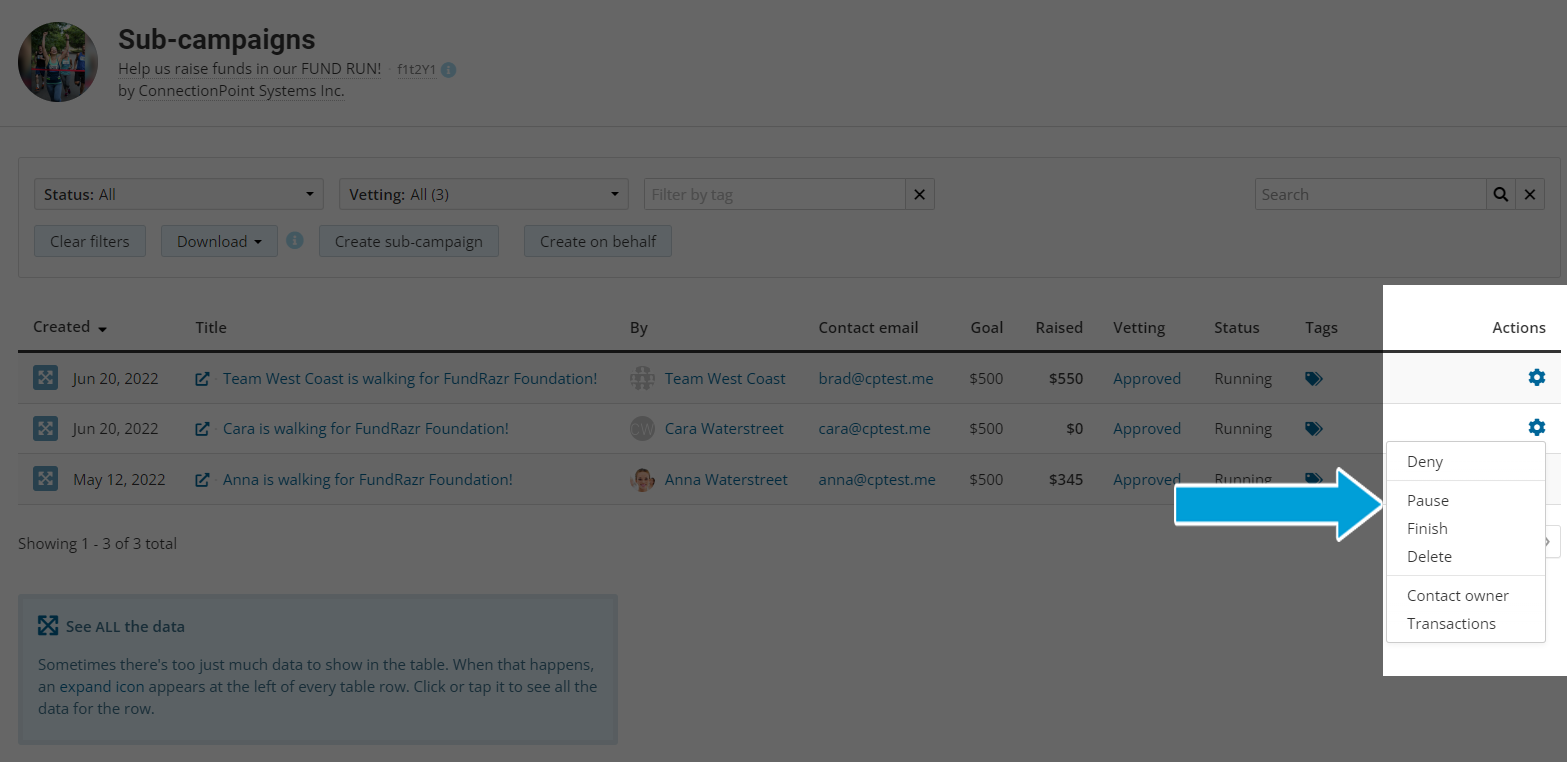Image resolution: width=1567 pixels, height=762 pixels.
Task: Choose Contact owner in the actions menu
Action: tap(1457, 595)
